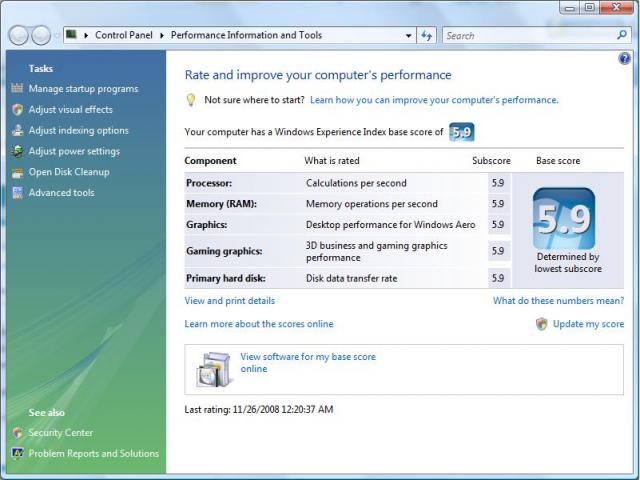Viewport: 640px width, 480px height.
Task: Click the software box icon
Action: pyautogui.click(x=214, y=369)
